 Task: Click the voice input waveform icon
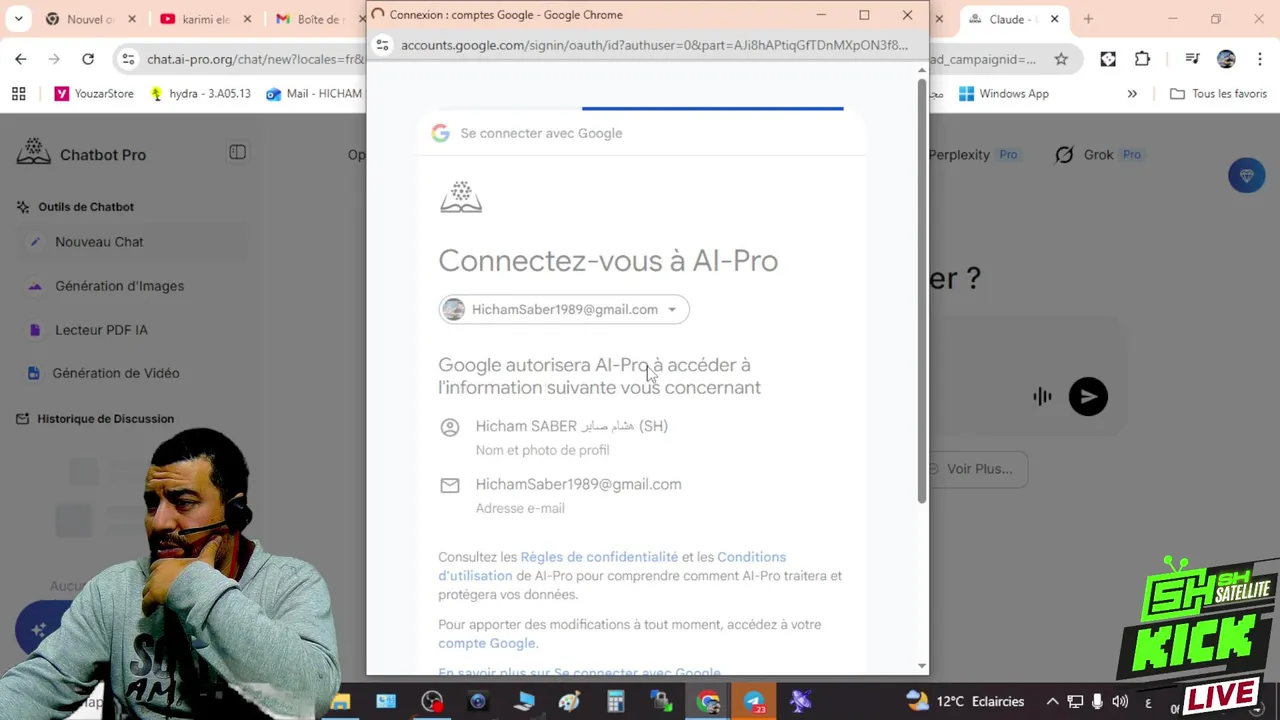pyautogui.click(x=1042, y=397)
